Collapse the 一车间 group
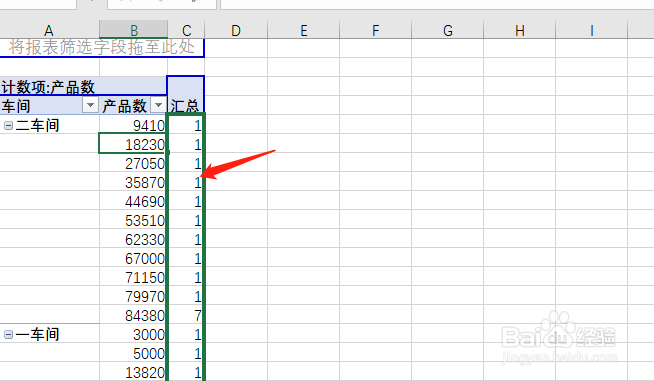The width and height of the screenshot is (654, 381). (8, 334)
